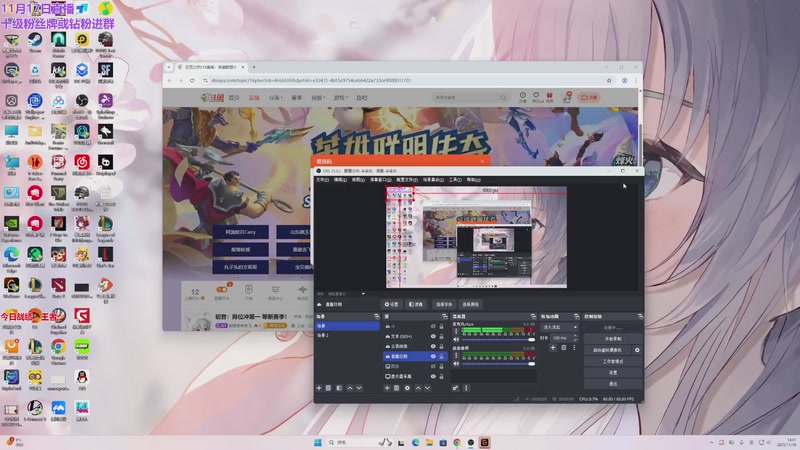This screenshot has width=800, height=450.
Task: Pop out the Scenes dock panel
Action: tap(377, 317)
